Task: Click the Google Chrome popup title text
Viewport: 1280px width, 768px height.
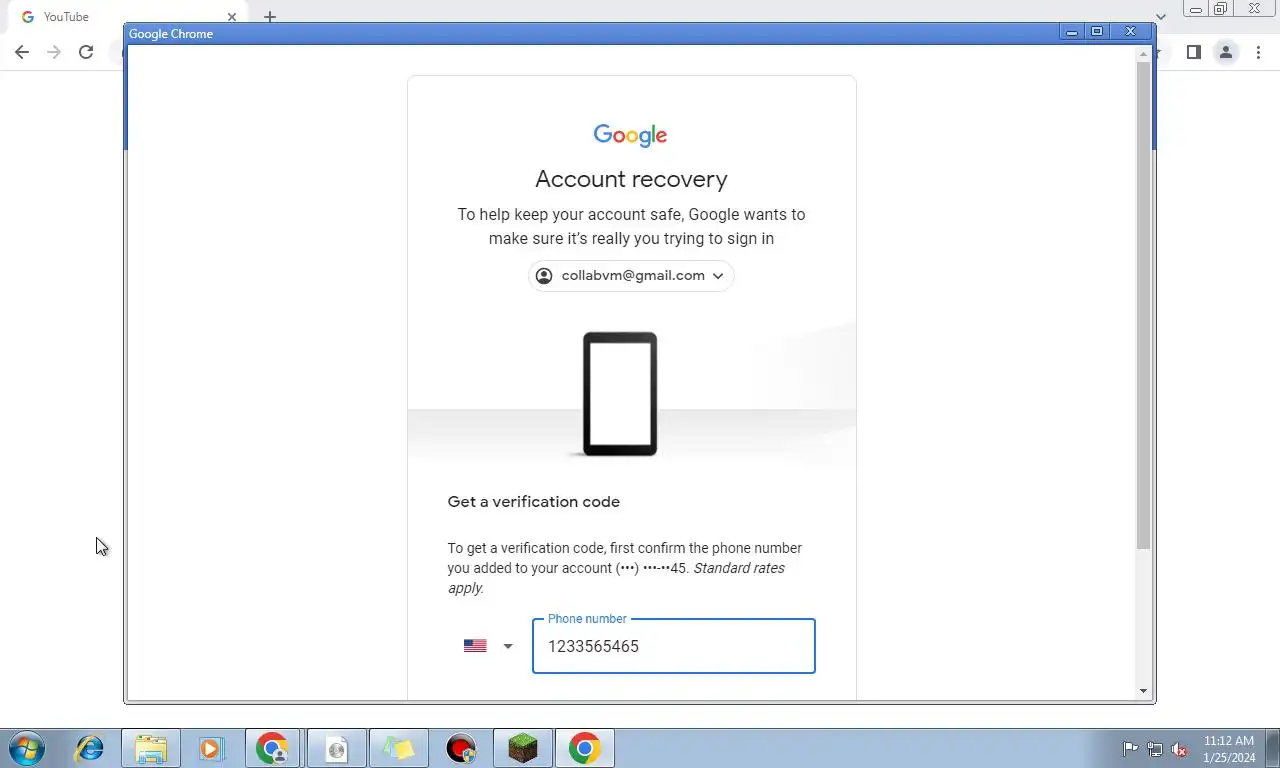Action: tap(171, 34)
